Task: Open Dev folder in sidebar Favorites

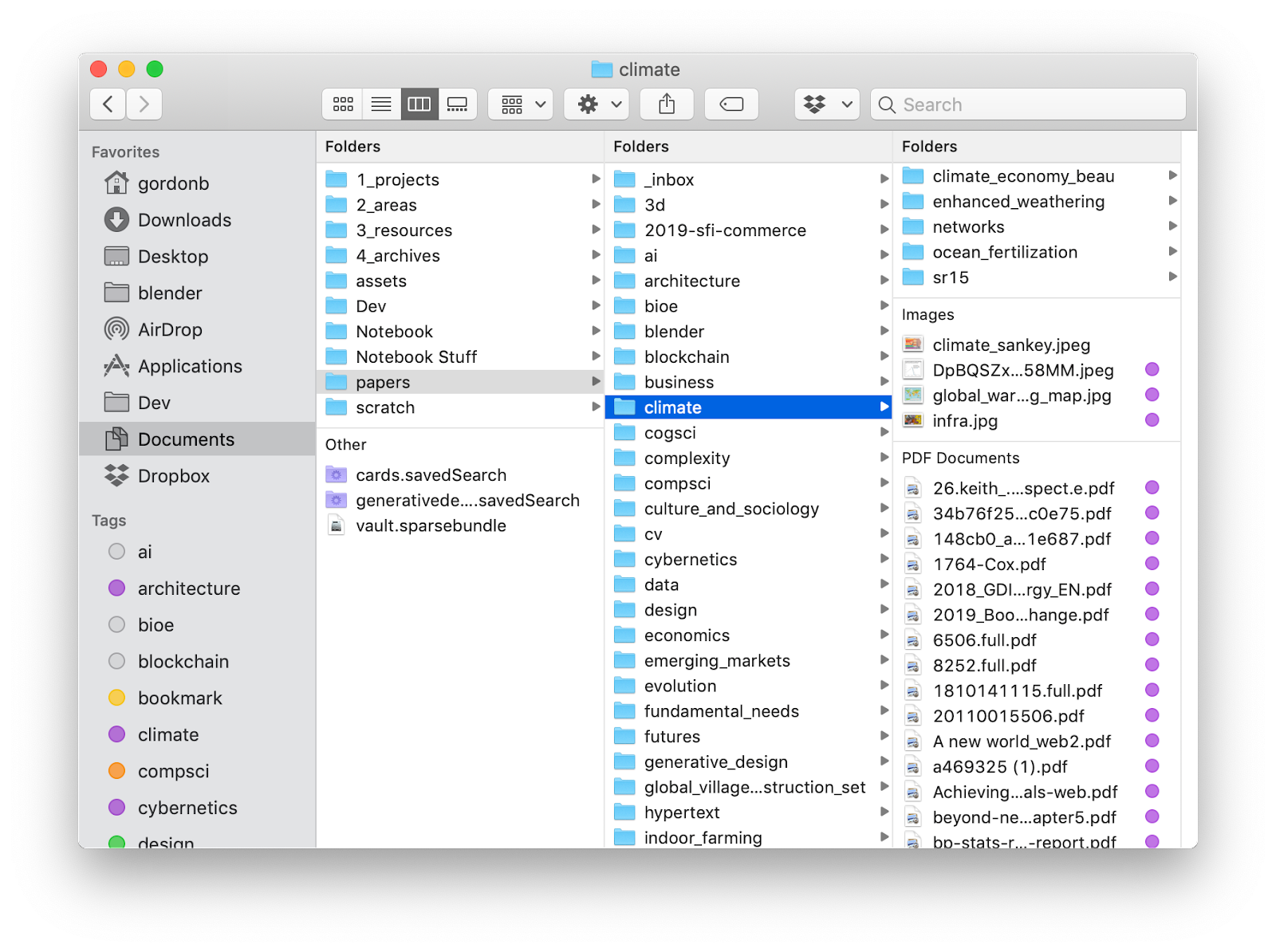Action: (197, 403)
